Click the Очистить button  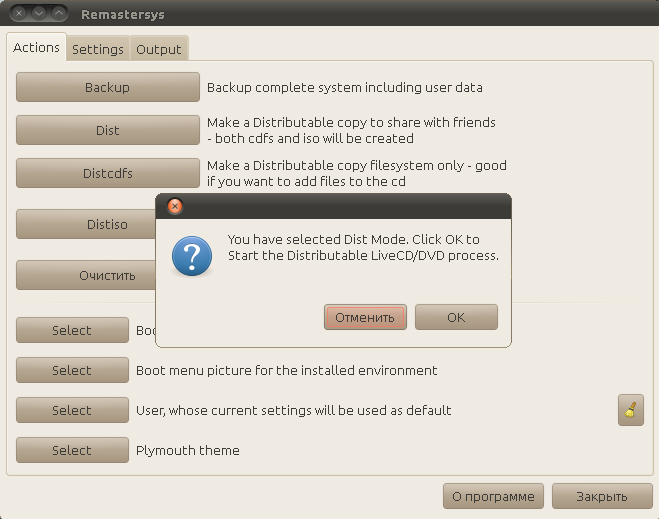point(107,275)
